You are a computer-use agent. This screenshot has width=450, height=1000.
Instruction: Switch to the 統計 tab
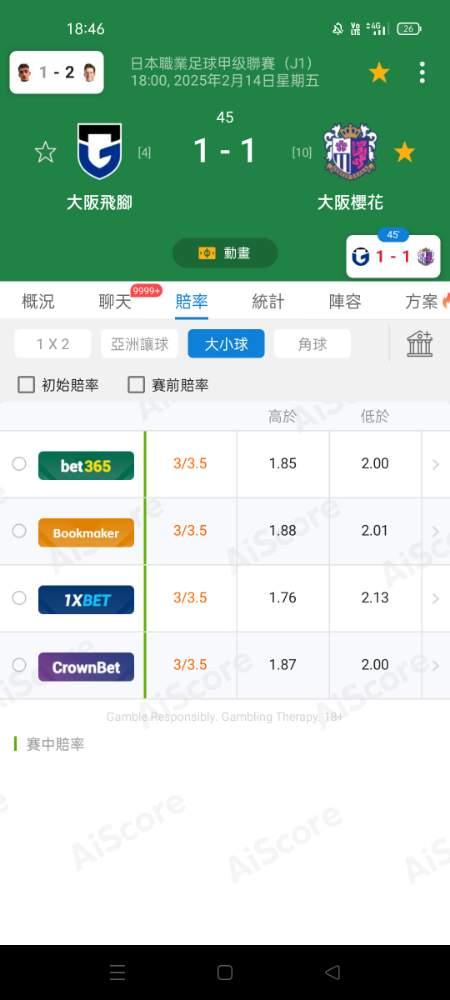tap(268, 302)
